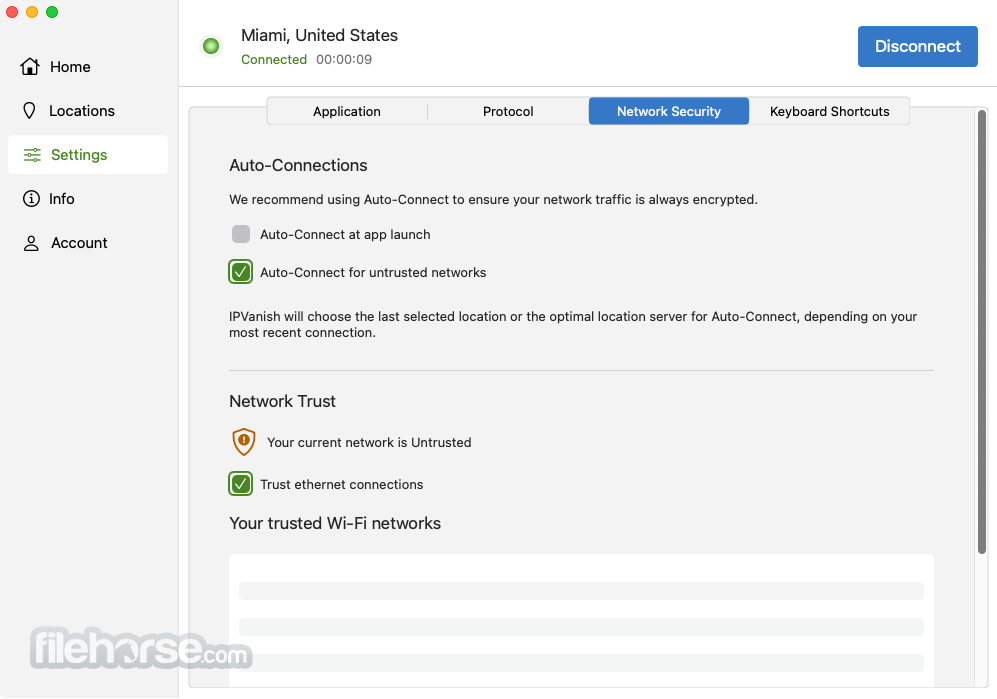Click the Locations pin icon
Viewport: 997px width, 699px height.
(x=29, y=111)
